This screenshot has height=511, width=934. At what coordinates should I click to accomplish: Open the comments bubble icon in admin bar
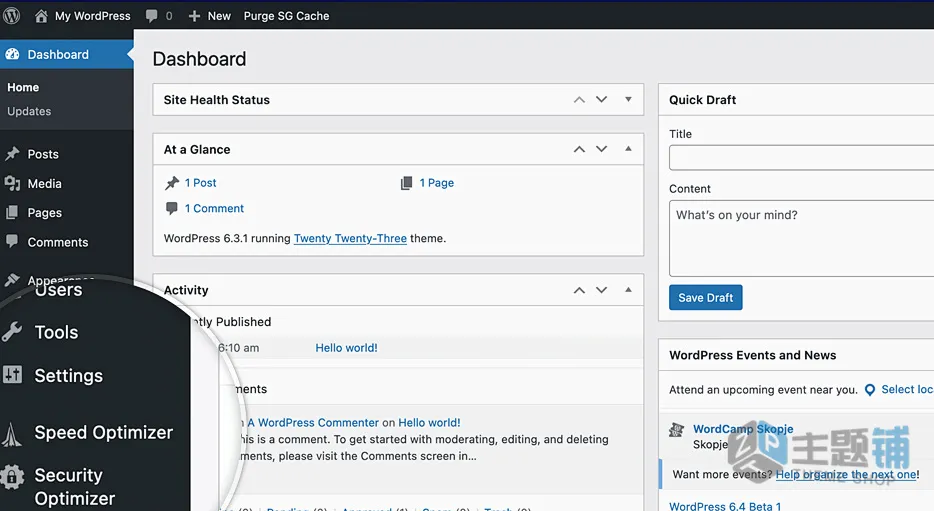152,16
